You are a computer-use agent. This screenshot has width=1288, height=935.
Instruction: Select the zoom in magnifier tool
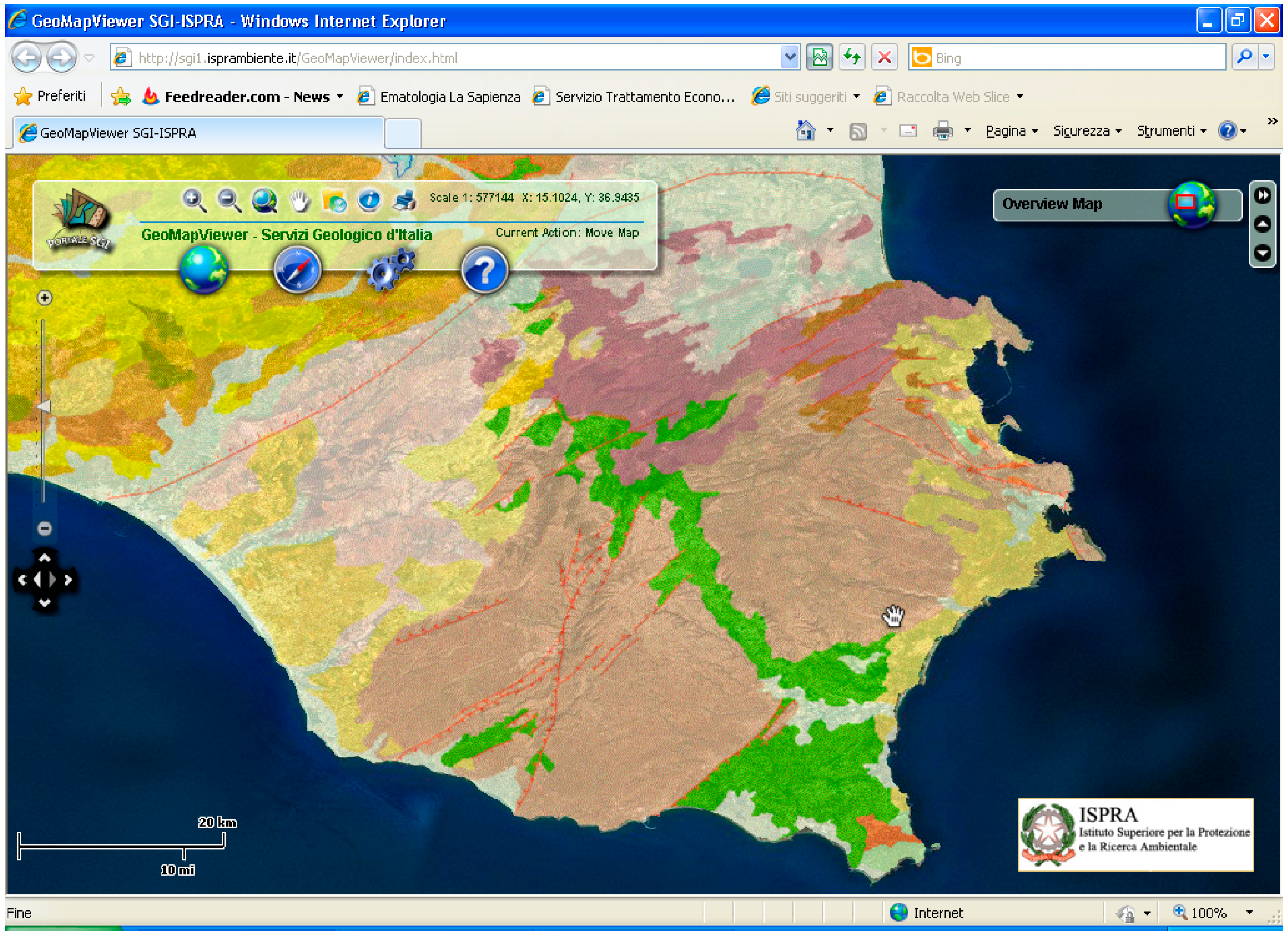[x=194, y=201]
